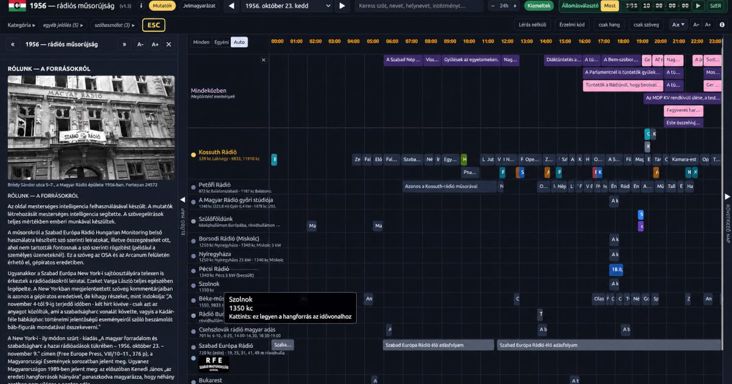The height and width of the screenshot is (384, 732).
Task: Select A Magyar Rádió győri stúdiója dot
Action: [x=193, y=202]
